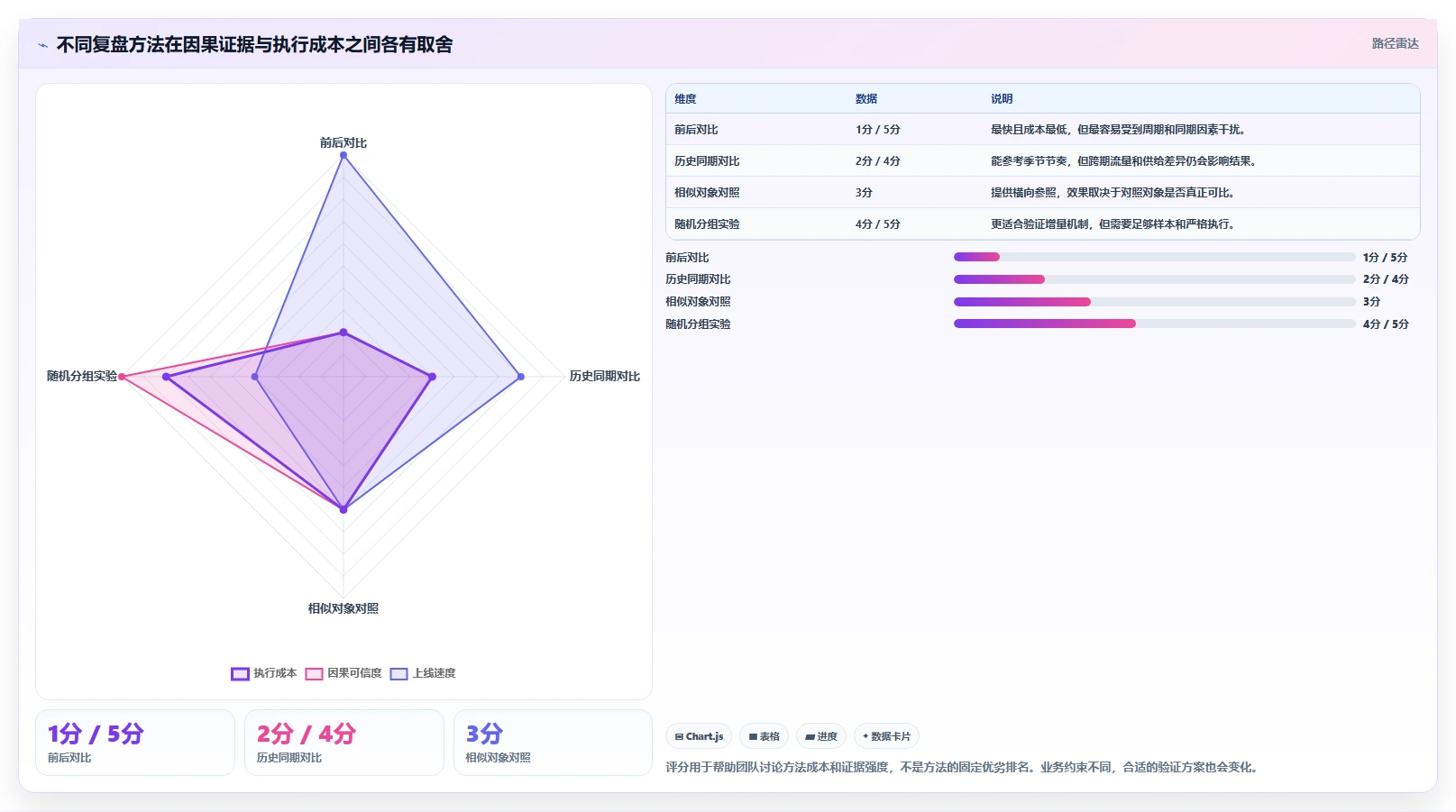Click the pink radar point at 随机分组实验
1456x812 pixels.
click(x=122, y=377)
